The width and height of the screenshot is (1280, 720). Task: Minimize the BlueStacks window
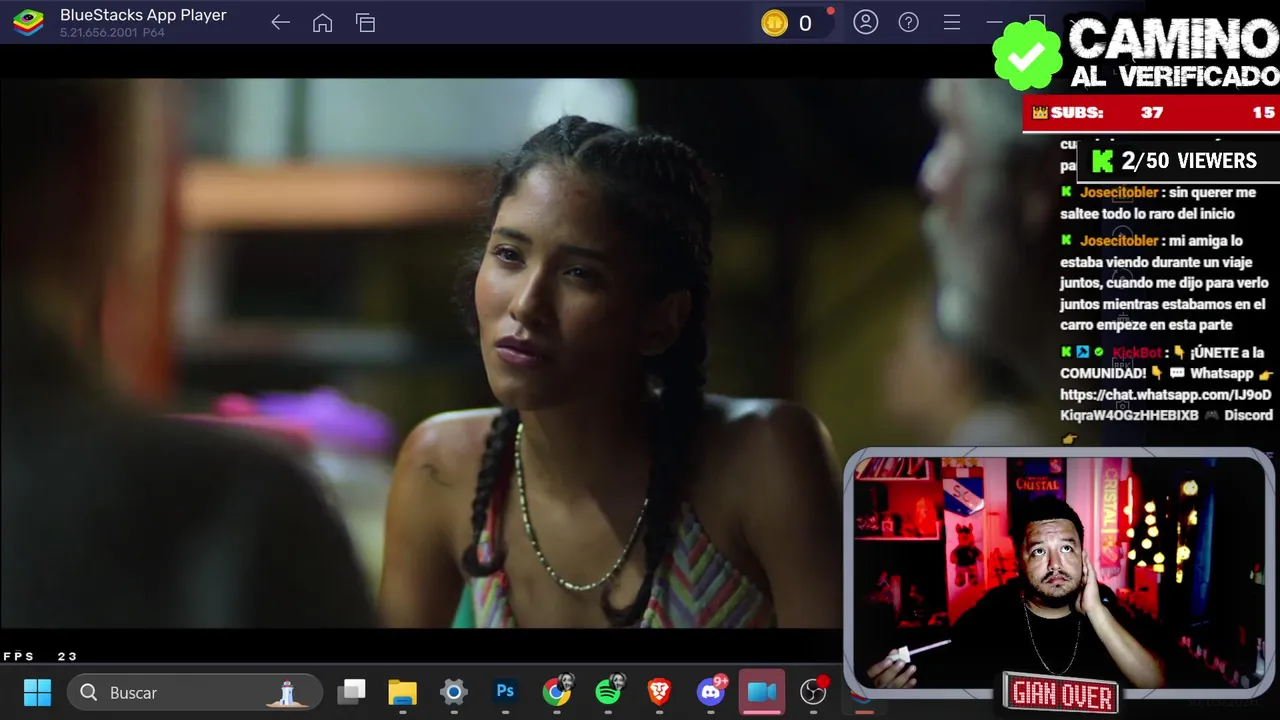click(x=994, y=22)
